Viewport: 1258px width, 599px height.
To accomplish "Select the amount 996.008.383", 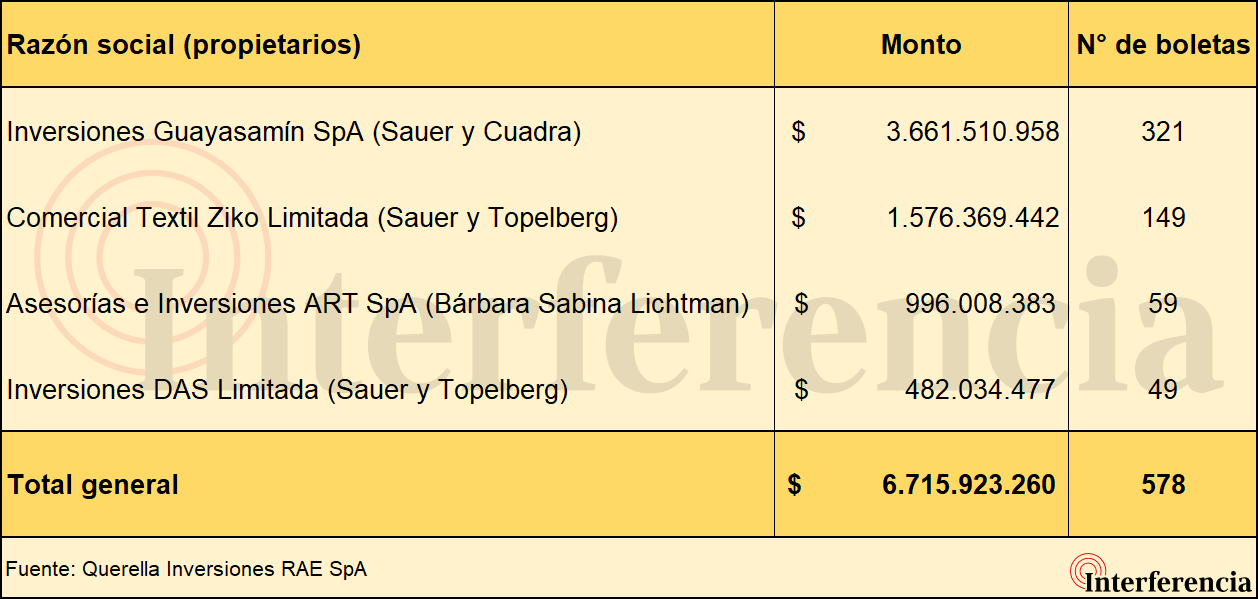I will (x=980, y=304).
